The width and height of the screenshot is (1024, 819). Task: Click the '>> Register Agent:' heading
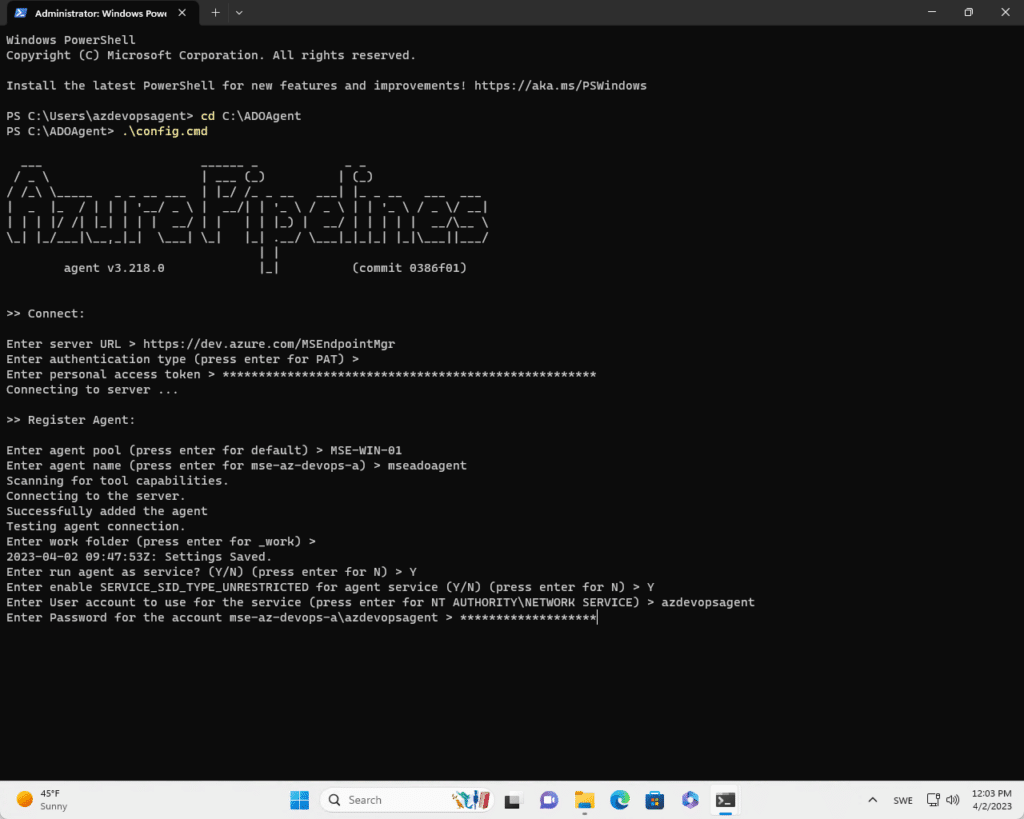pyautogui.click(x=71, y=420)
